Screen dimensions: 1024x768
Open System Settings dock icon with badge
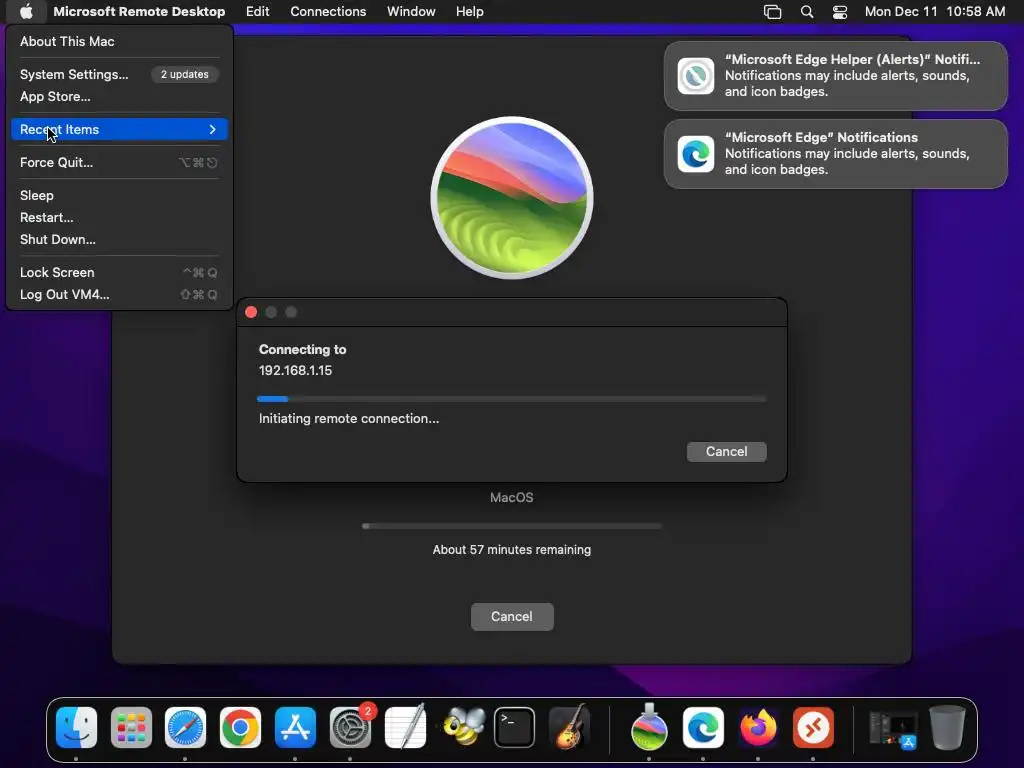(351, 726)
